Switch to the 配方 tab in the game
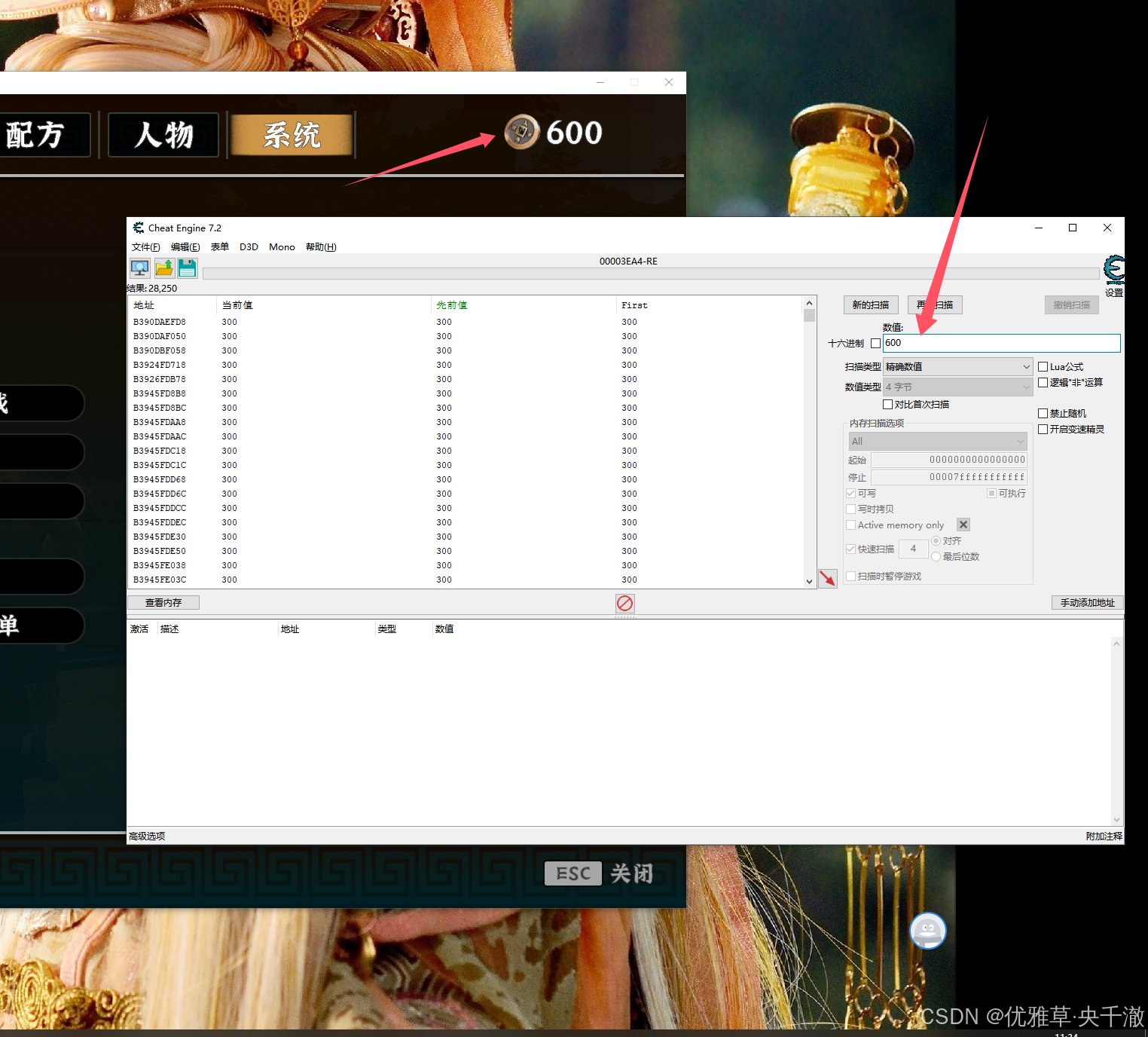Viewport: 1148px width, 1037px height. click(44, 136)
